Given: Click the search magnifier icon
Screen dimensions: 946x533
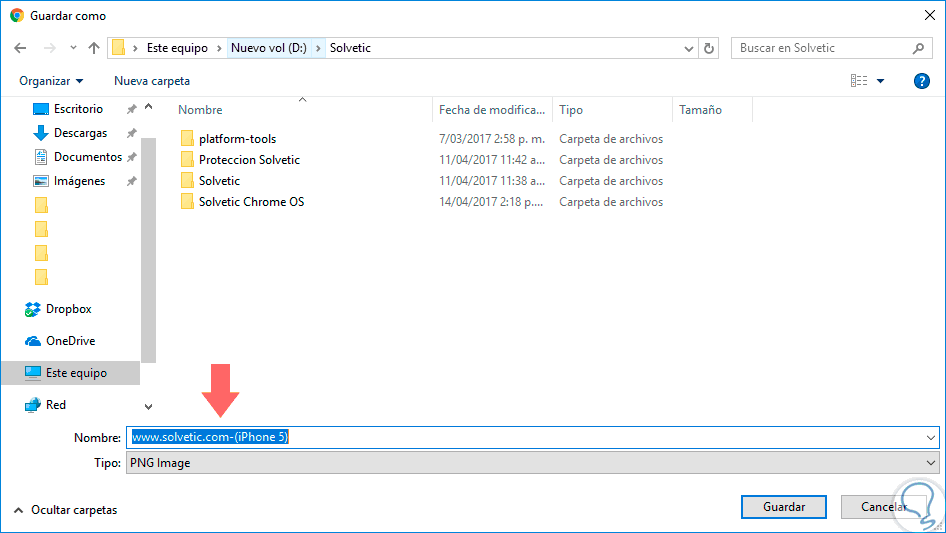Looking at the screenshot, I should pos(918,48).
